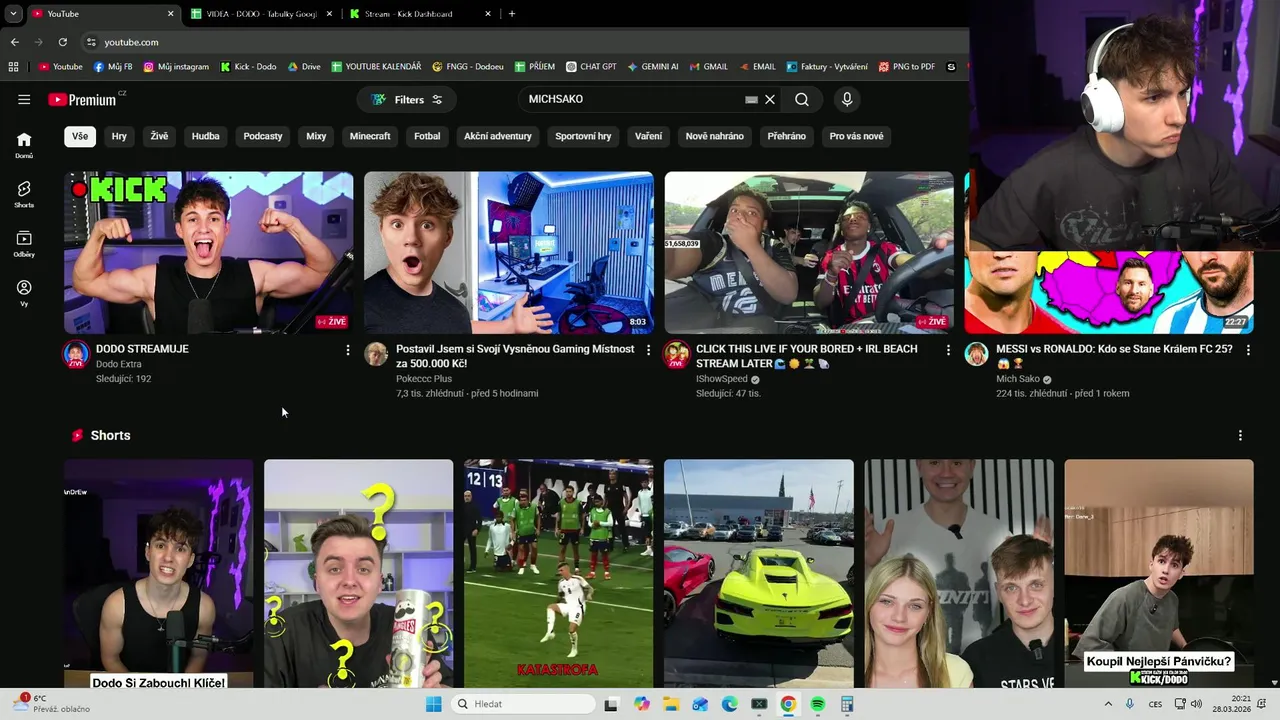Viewport: 1280px width, 720px height.
Task: Select the Mixy filter chip
Action: (x=316, y=136)
